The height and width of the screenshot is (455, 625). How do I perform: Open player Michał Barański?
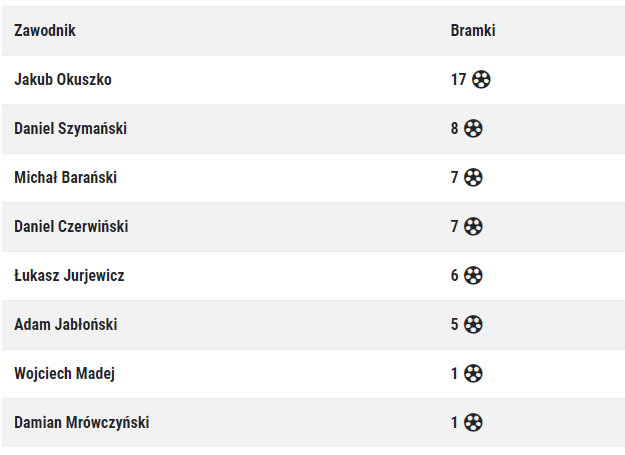click(x=65, y=177)
